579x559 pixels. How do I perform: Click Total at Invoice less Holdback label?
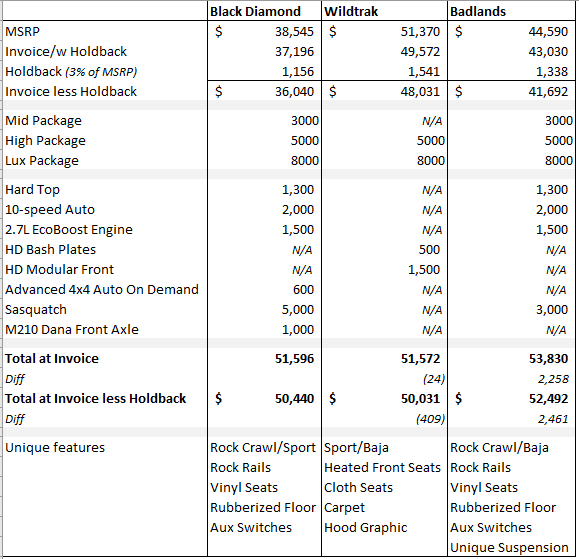pyautogui.click(x=96, y=399)
